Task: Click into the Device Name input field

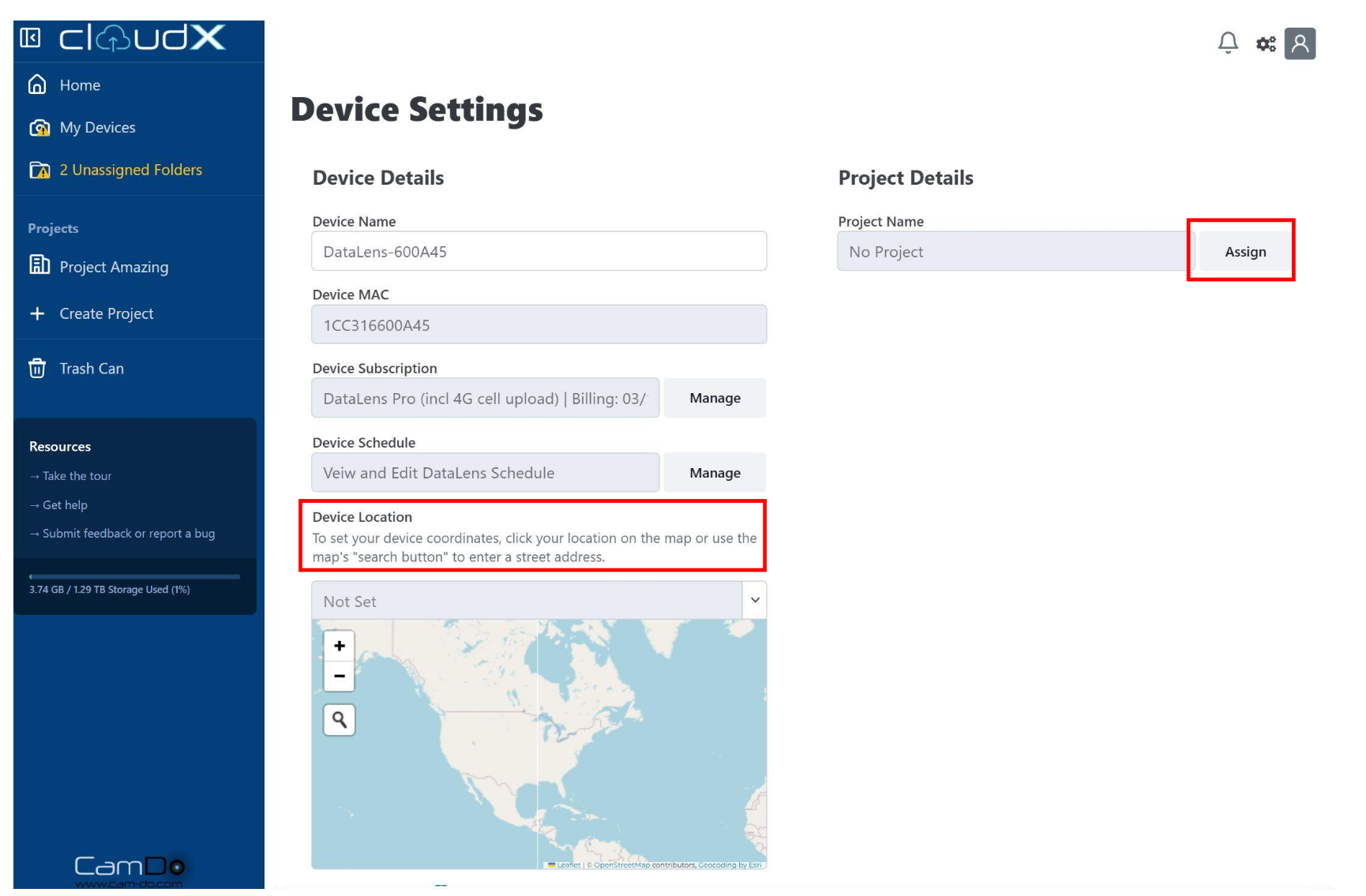Action: coord(539,252)
